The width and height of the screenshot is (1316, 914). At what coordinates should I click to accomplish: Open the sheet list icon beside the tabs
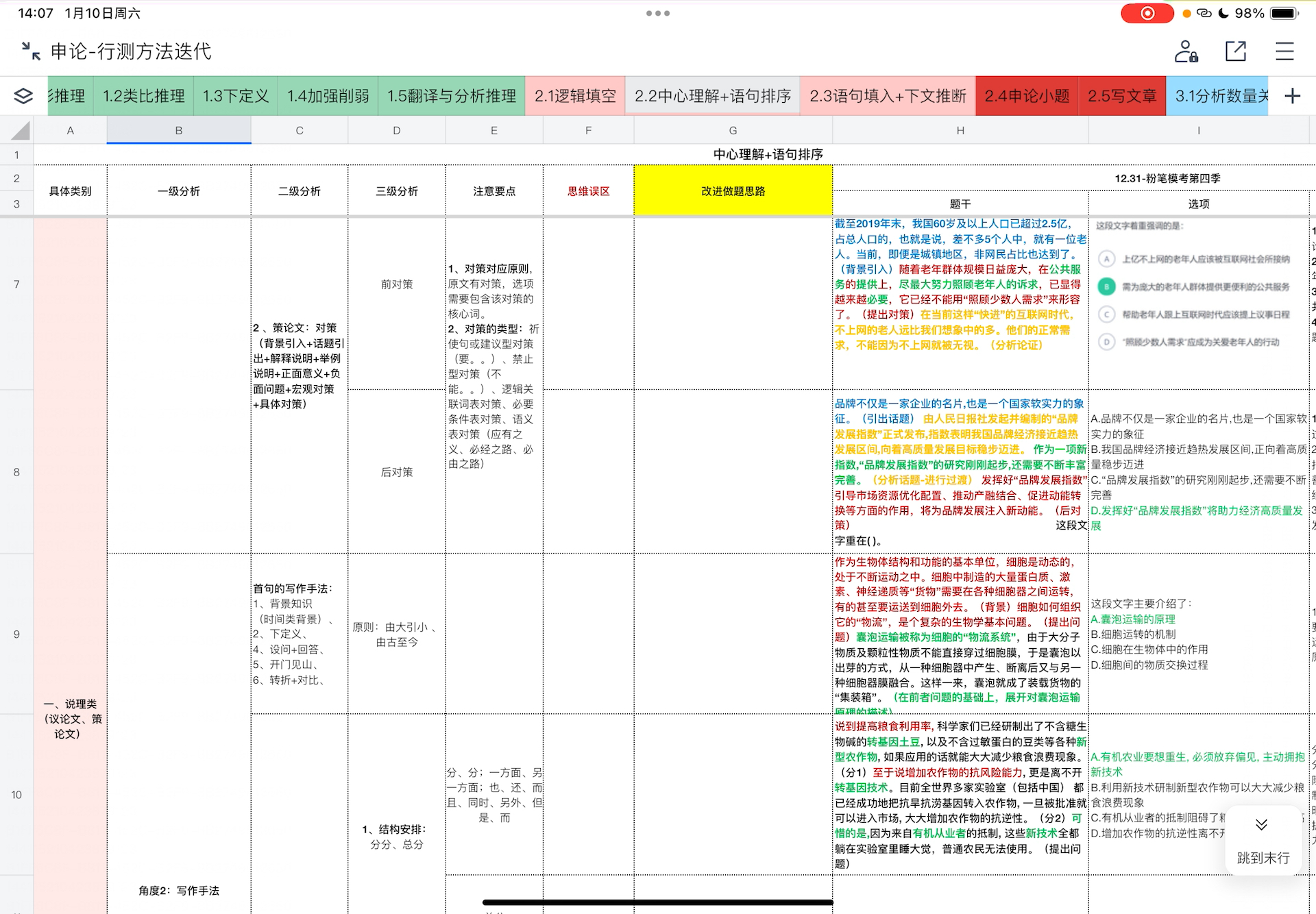[x=23, y=96]
